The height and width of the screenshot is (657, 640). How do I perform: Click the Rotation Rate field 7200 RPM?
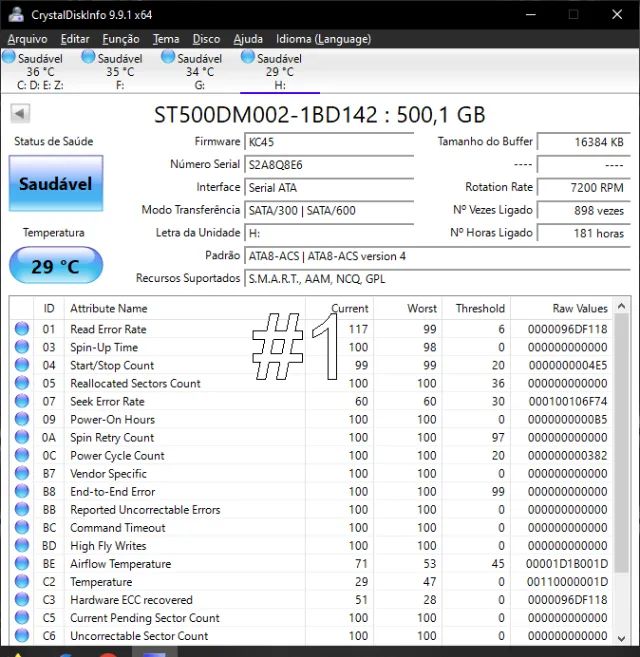coord(584,187)
